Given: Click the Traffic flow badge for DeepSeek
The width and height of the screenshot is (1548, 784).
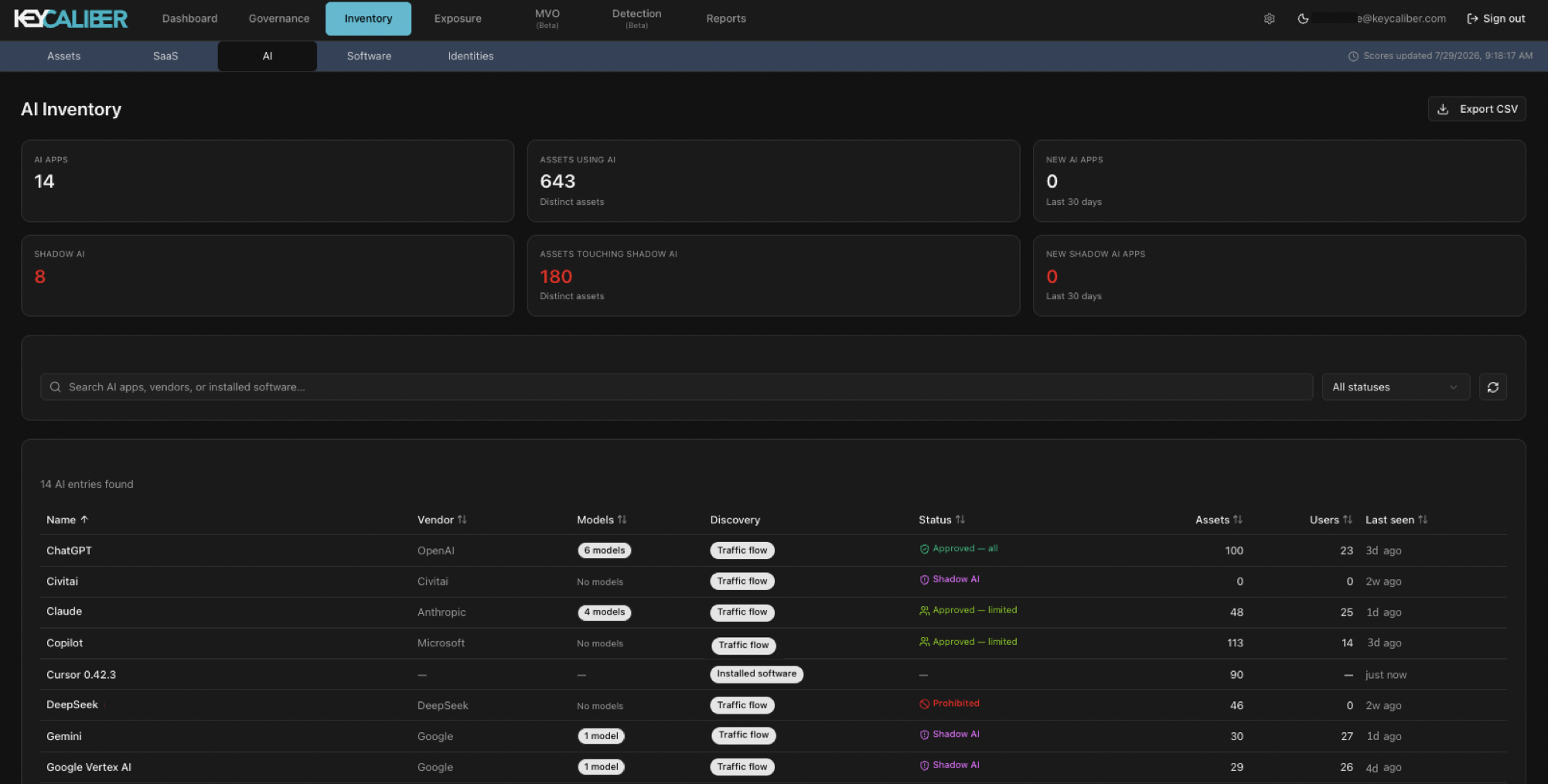Looking at the screenshot, I should point(742,705).
